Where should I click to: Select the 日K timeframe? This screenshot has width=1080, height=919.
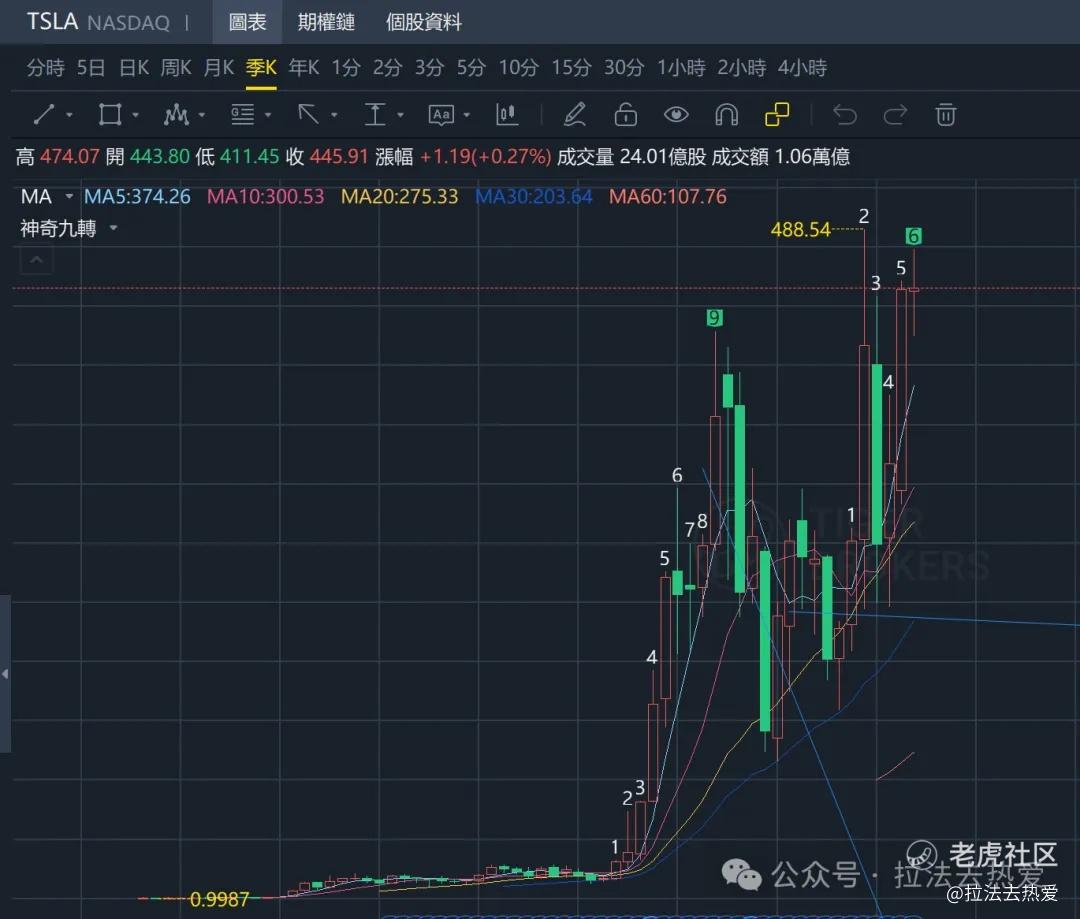(x=134, y=68)
